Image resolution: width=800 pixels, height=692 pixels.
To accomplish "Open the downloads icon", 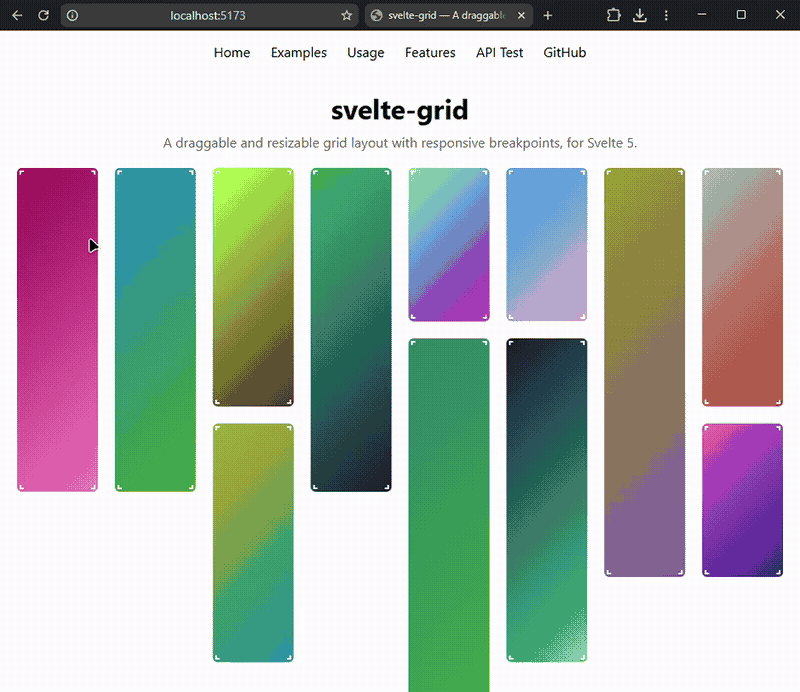I will coord(639,15).
